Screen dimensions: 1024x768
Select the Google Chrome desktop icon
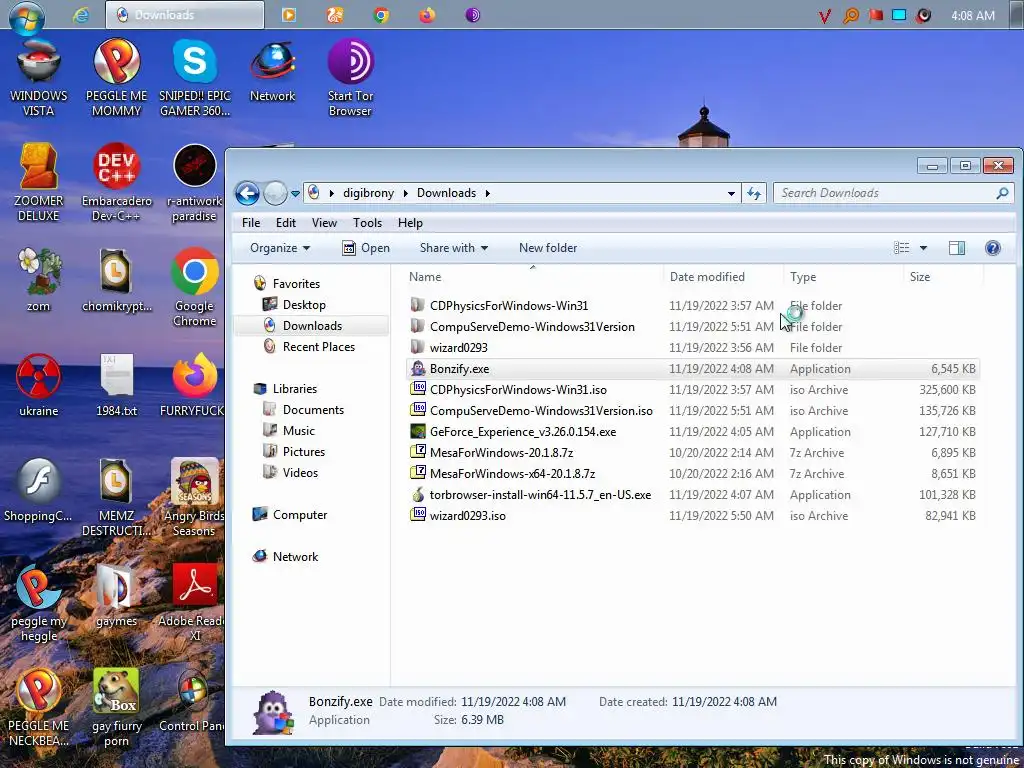tap(195, 287)
